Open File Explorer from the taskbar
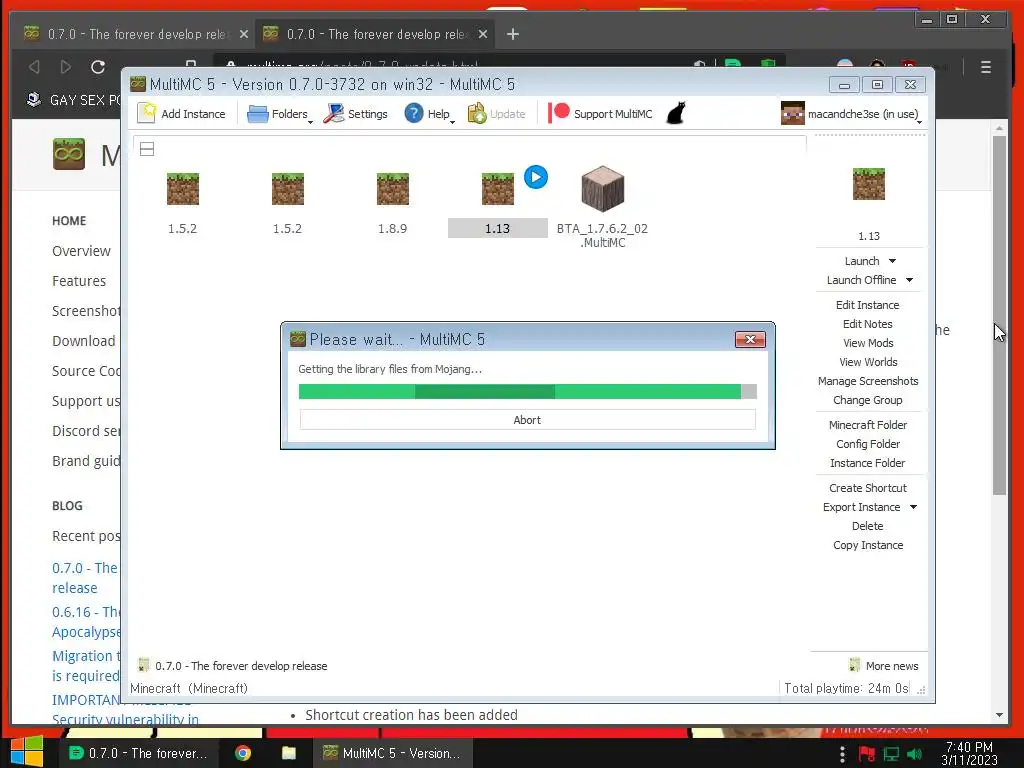The width and height of the screenshot is (1024, 768). click(289, 753)
